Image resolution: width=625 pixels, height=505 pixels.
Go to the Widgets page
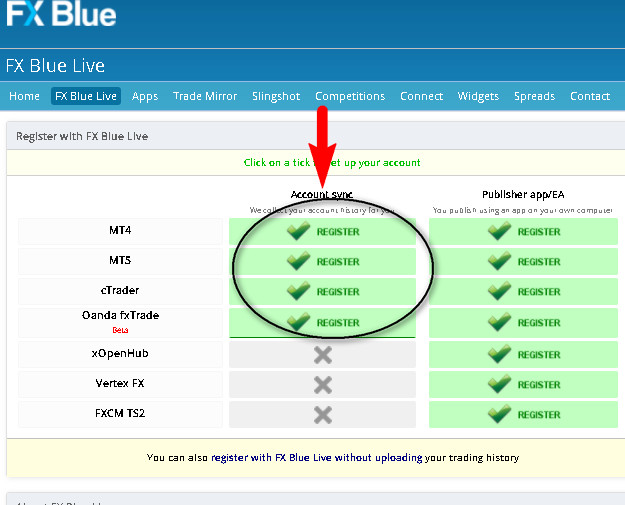(478, 96)
